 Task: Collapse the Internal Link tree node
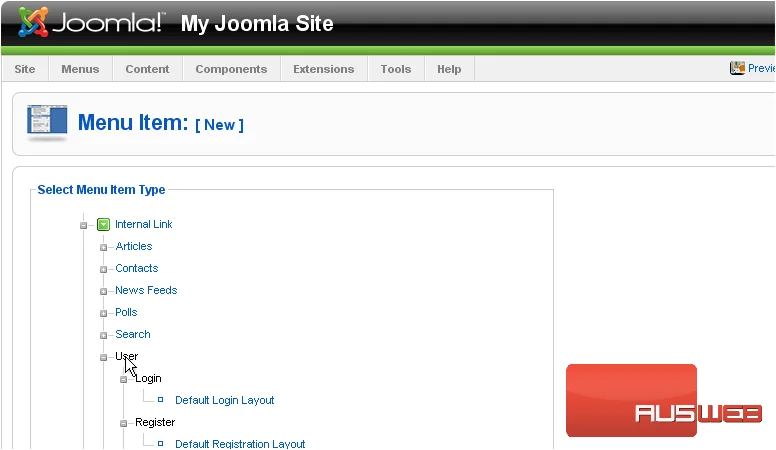pyautogui.click(x=83, y=226)
